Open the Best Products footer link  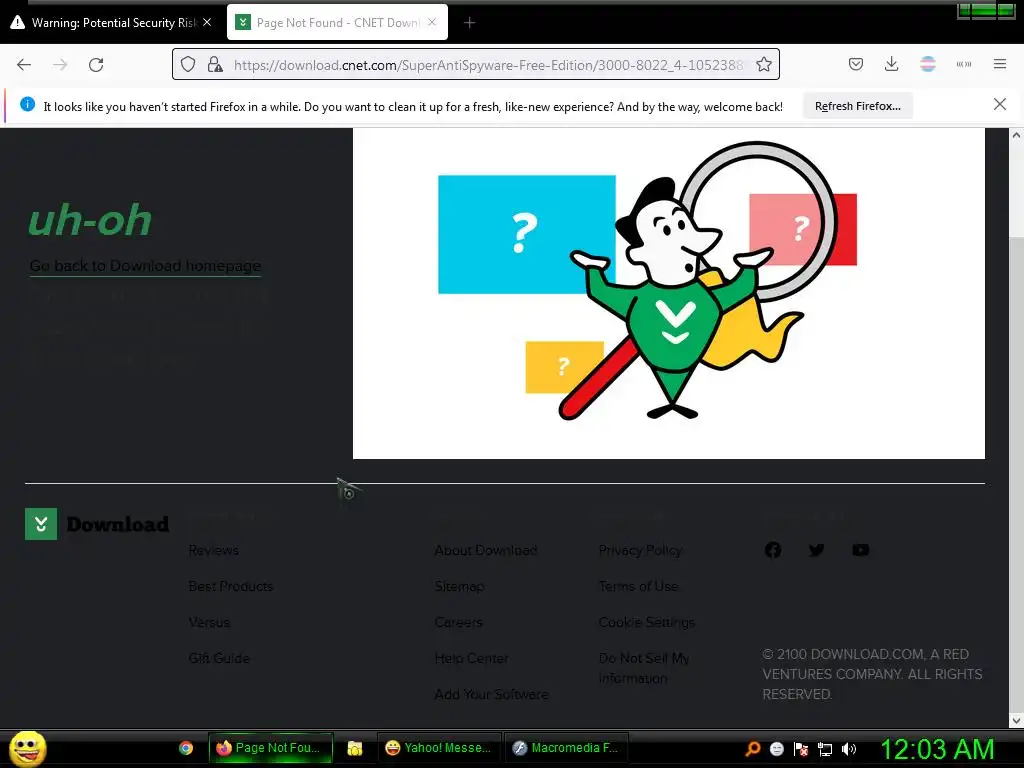[231, 586]
